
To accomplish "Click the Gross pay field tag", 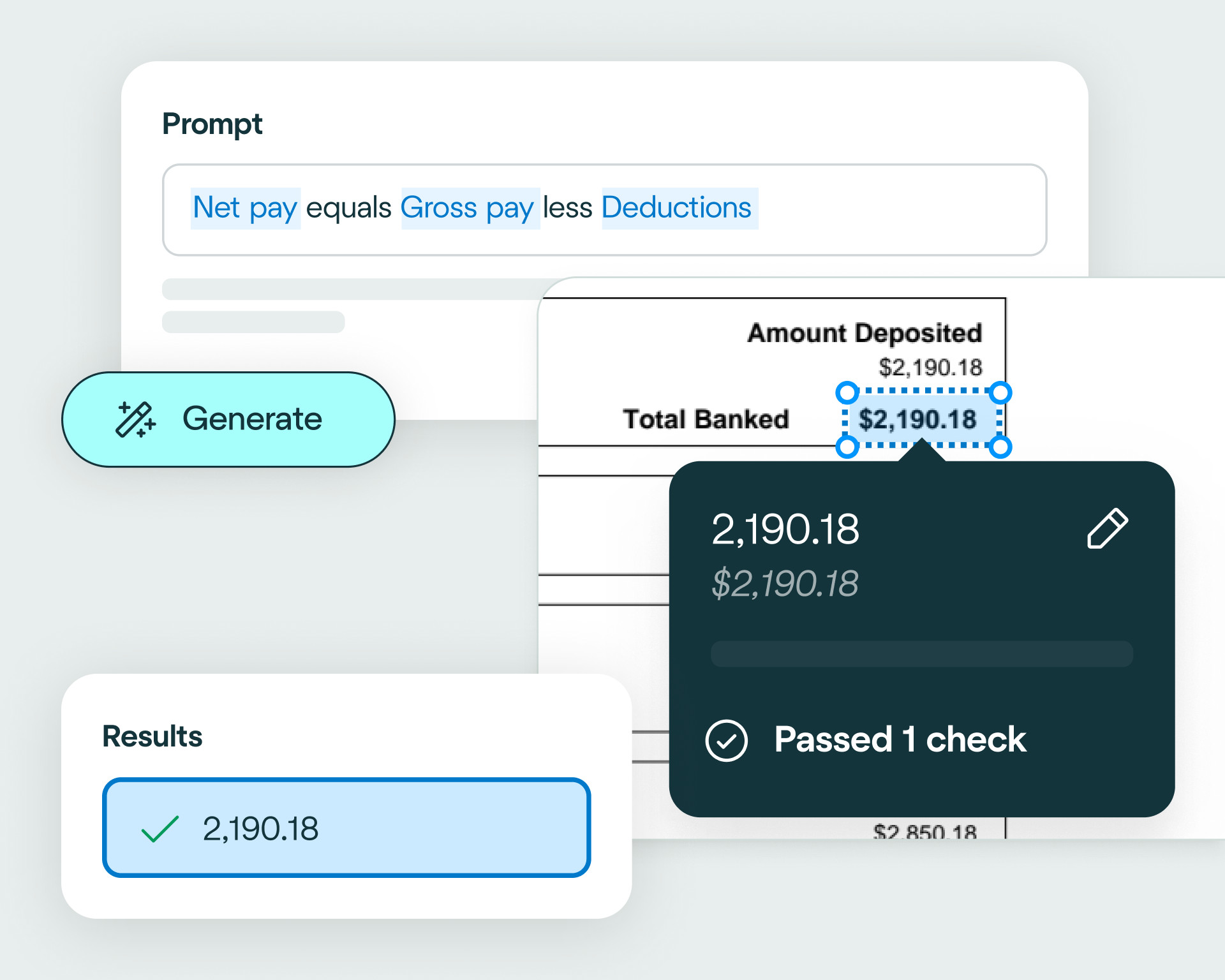I will click(470, 208).
